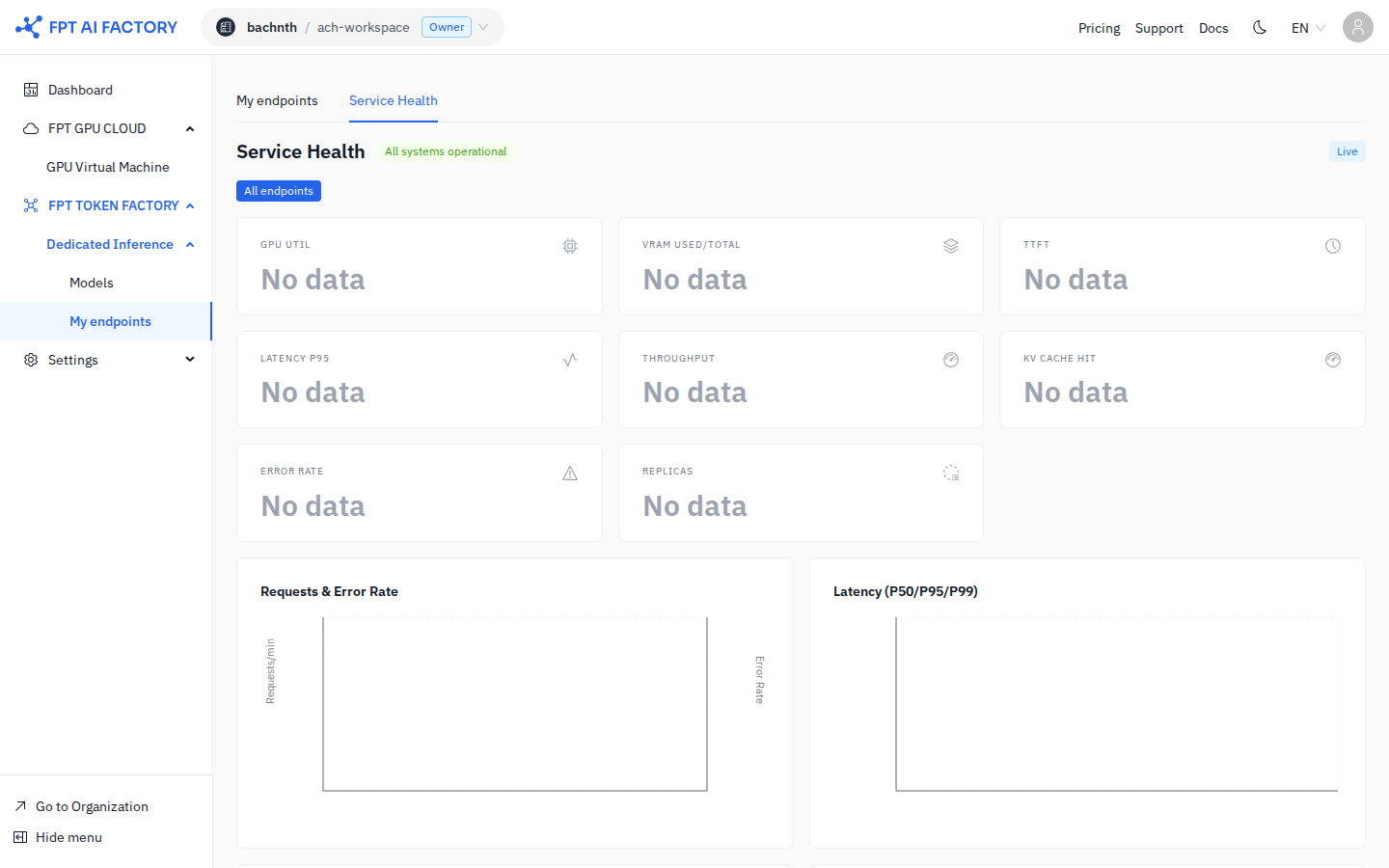The width and height of the screenshot is (1389, 868).
Task: Click the Live status badge
Action: click(x=1347, y=151)
